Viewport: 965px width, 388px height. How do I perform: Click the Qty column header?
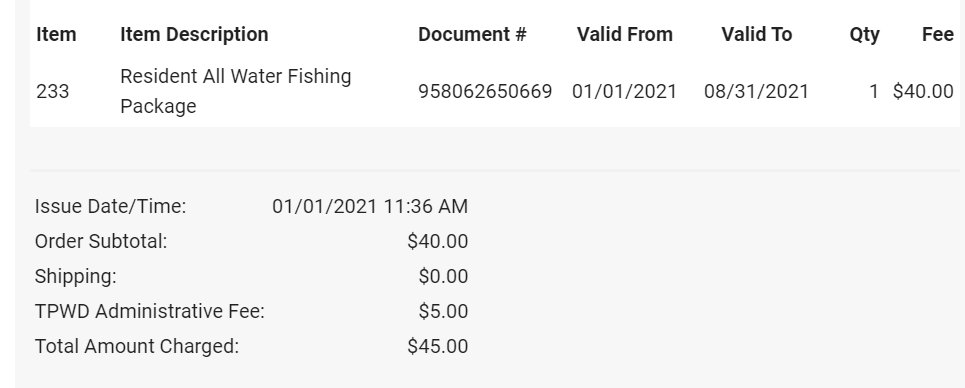(x=865, y=35)
